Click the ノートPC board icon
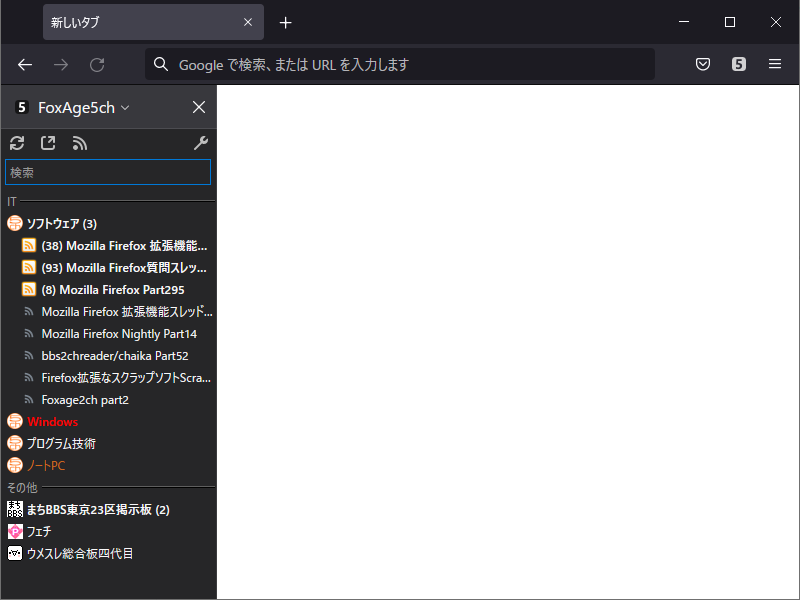Viewport: 800px width, 600px height. click(15, 465)
